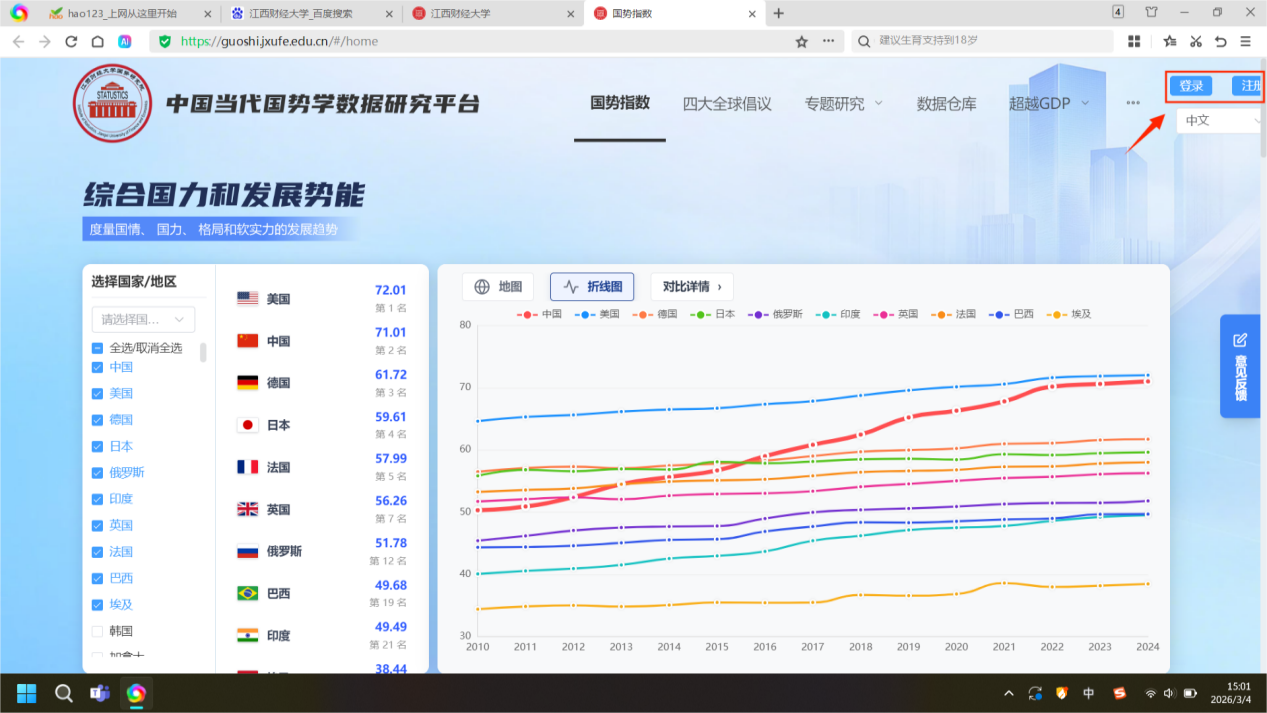The height and width of the screenshot is (713, 1267).
Task: Click the browser refresh icon
Action: pos(71,41)
